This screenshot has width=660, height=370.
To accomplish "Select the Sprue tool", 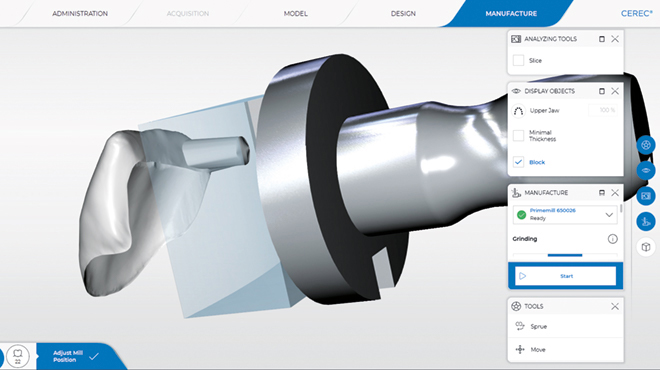I will 565,326.
